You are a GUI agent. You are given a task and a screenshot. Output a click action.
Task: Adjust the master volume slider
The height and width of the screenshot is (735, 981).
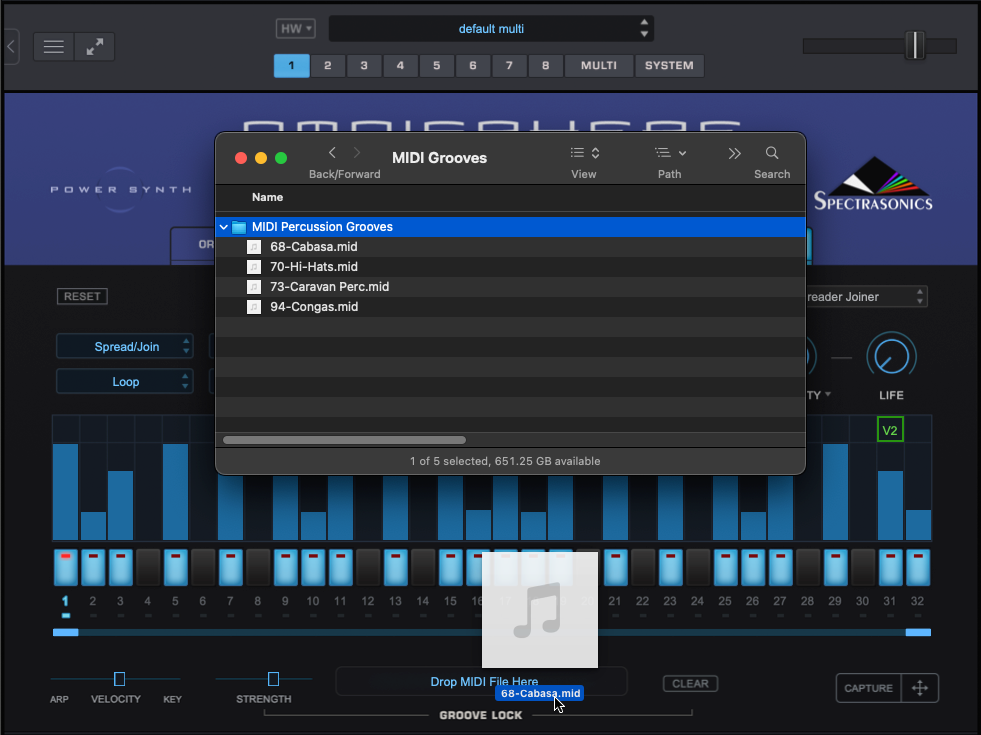pos(915,46)
